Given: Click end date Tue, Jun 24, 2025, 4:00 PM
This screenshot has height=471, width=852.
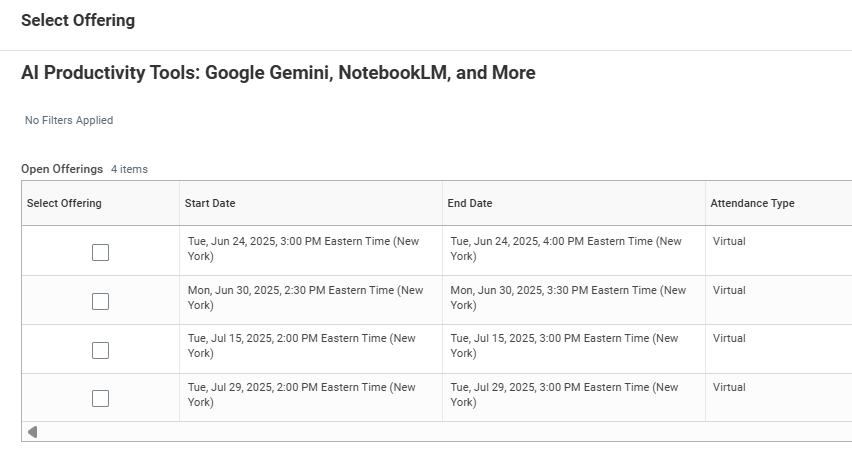Looking at the screenshot, I should tap(566, 249).
